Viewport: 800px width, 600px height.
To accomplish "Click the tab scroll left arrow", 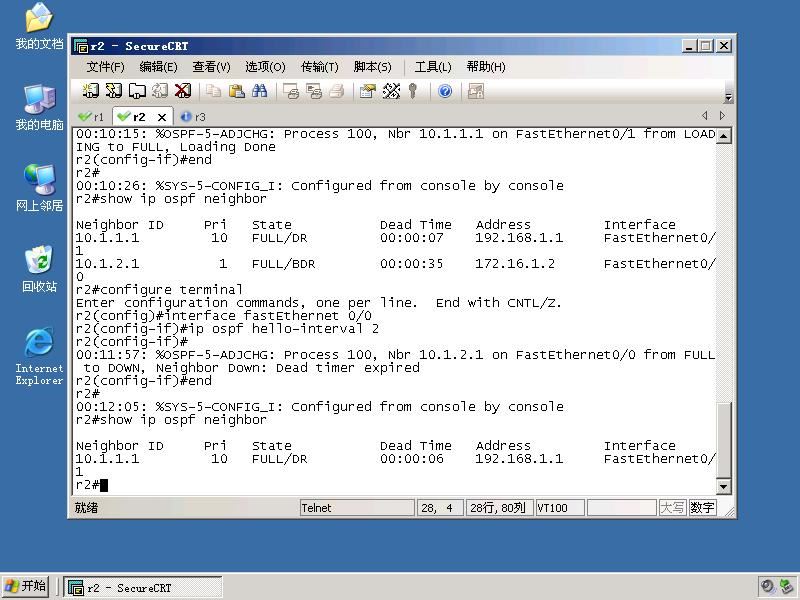I will coord(705,116).
